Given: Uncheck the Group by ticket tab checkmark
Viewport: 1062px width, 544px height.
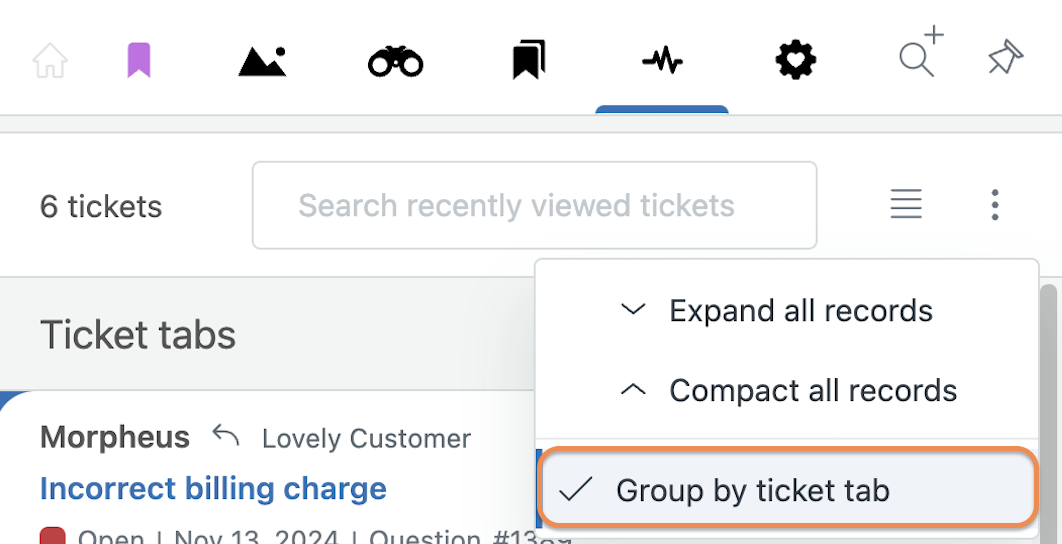Looking at the screenshot, I should 576,490.
